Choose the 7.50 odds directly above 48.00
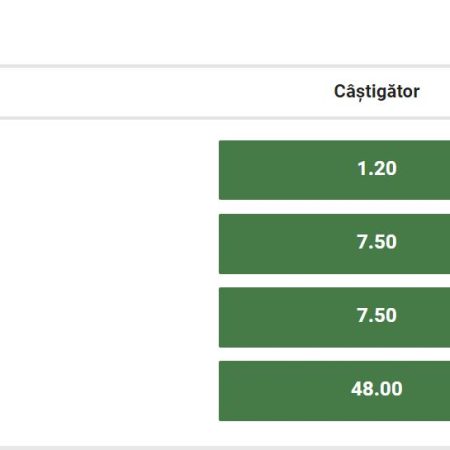 (x=334, y=317)
